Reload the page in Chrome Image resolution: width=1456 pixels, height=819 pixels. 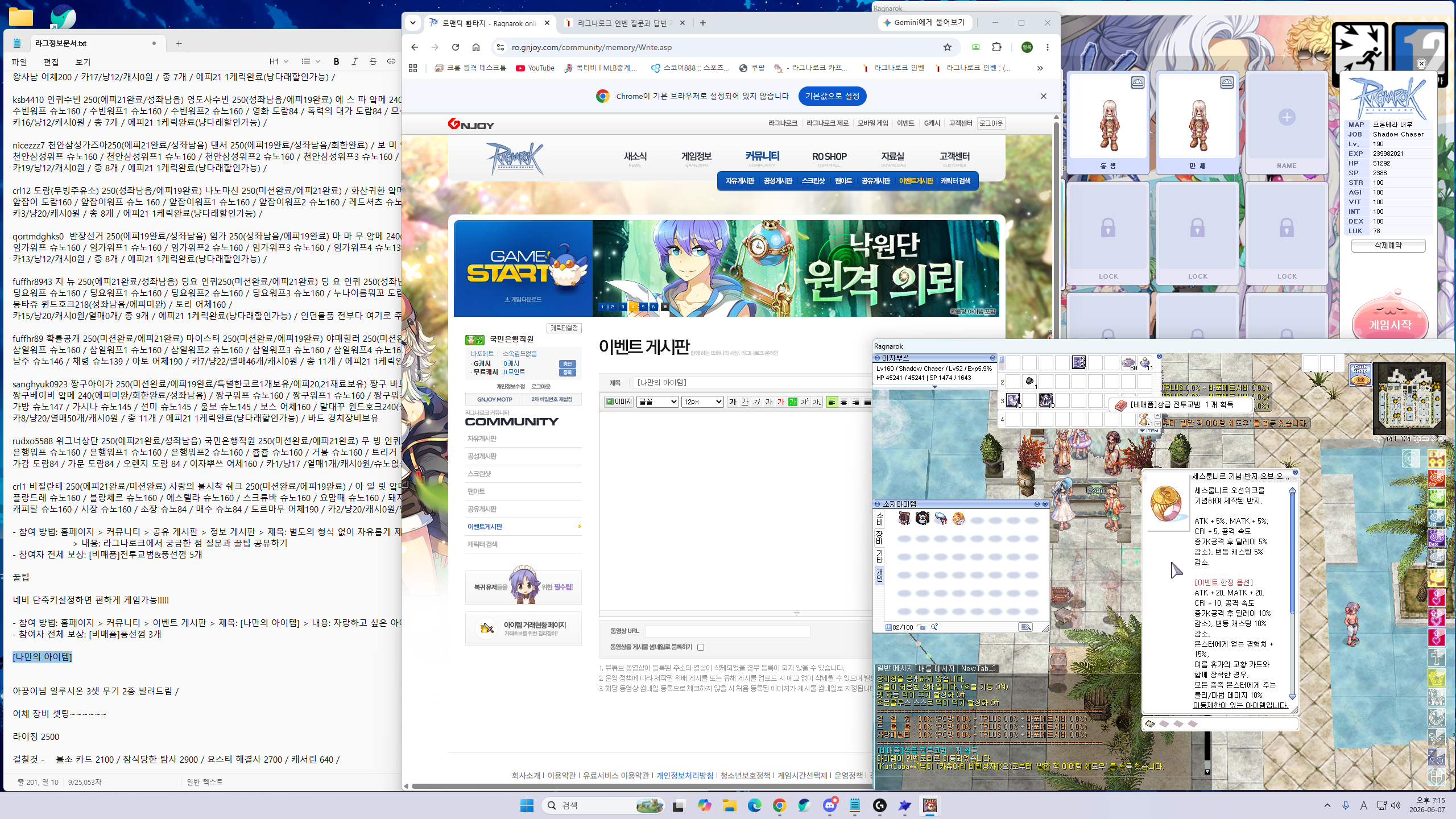[x=455, y=47]
